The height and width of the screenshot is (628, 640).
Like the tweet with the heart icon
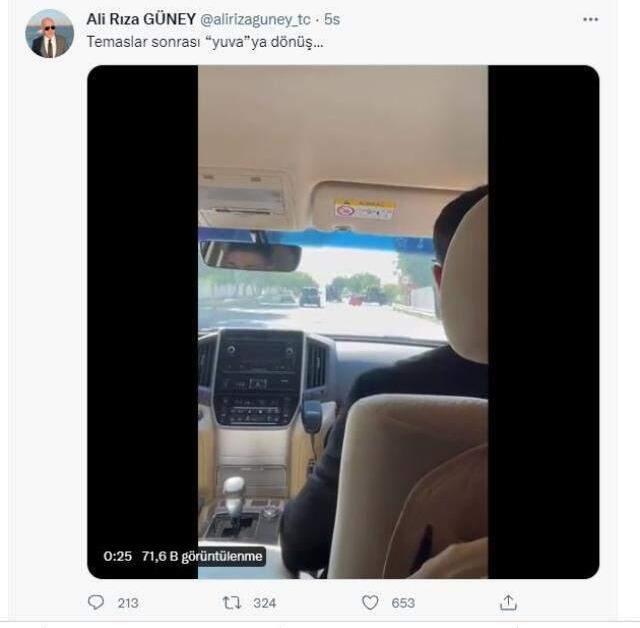370,602
